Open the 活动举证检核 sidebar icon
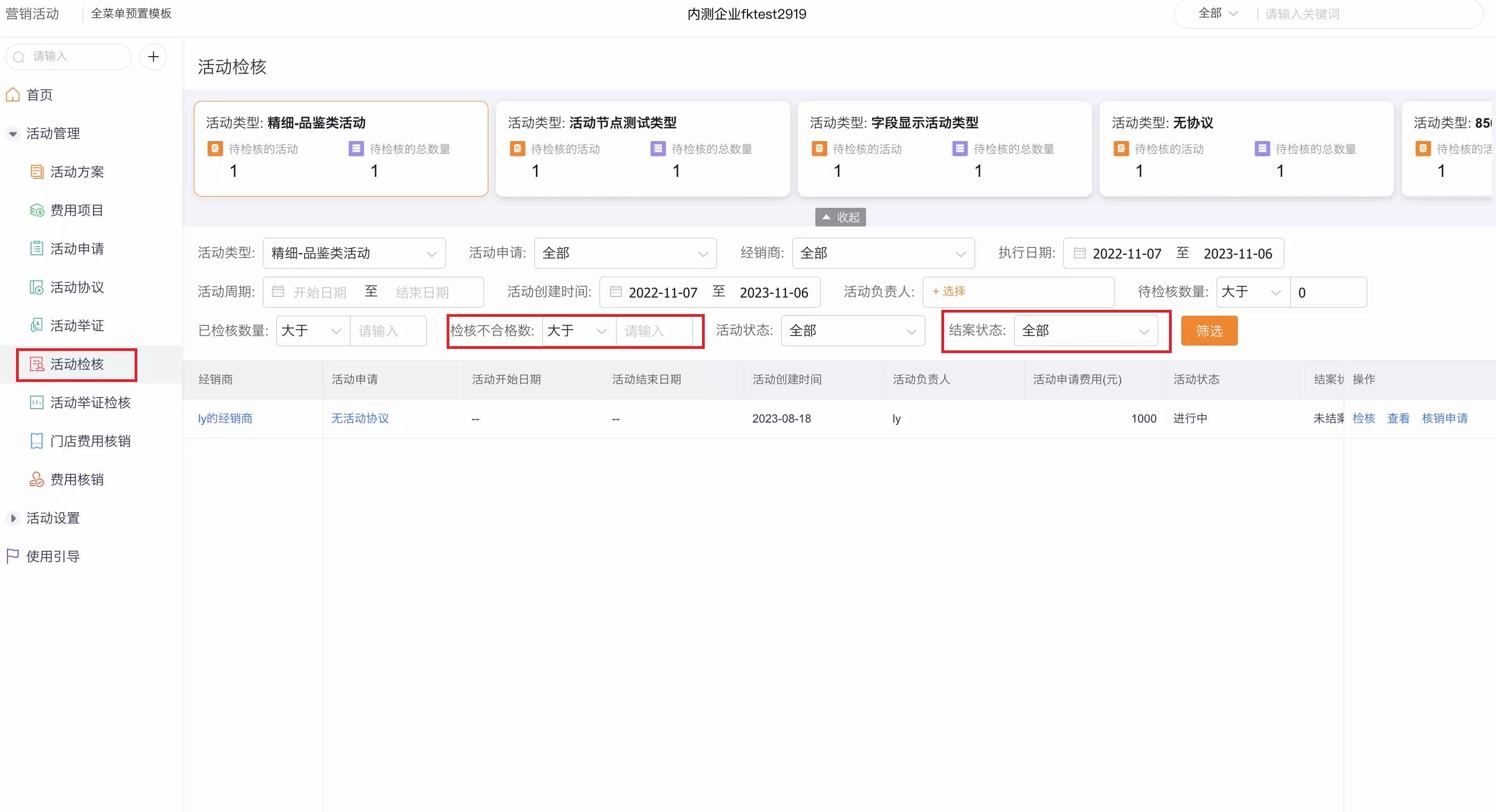 click(36, 402)
